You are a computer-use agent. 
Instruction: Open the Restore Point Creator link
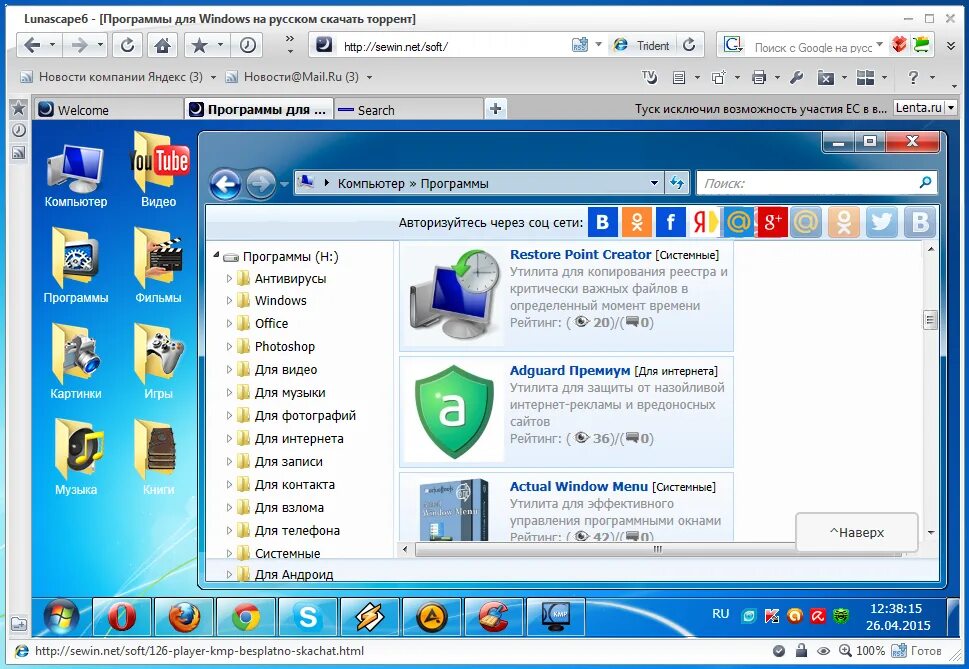point(580,254)
